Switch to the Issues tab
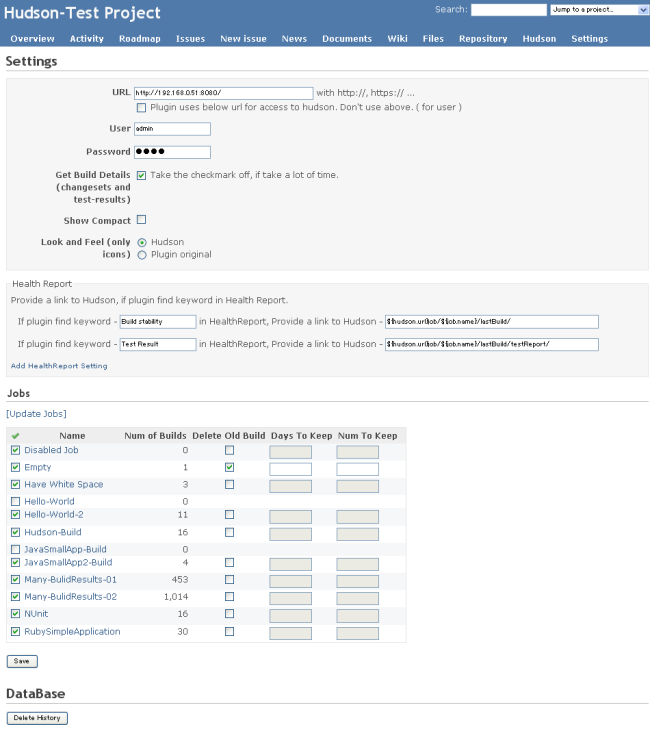This screenshot has height=729, width=650. pos(190,39)
